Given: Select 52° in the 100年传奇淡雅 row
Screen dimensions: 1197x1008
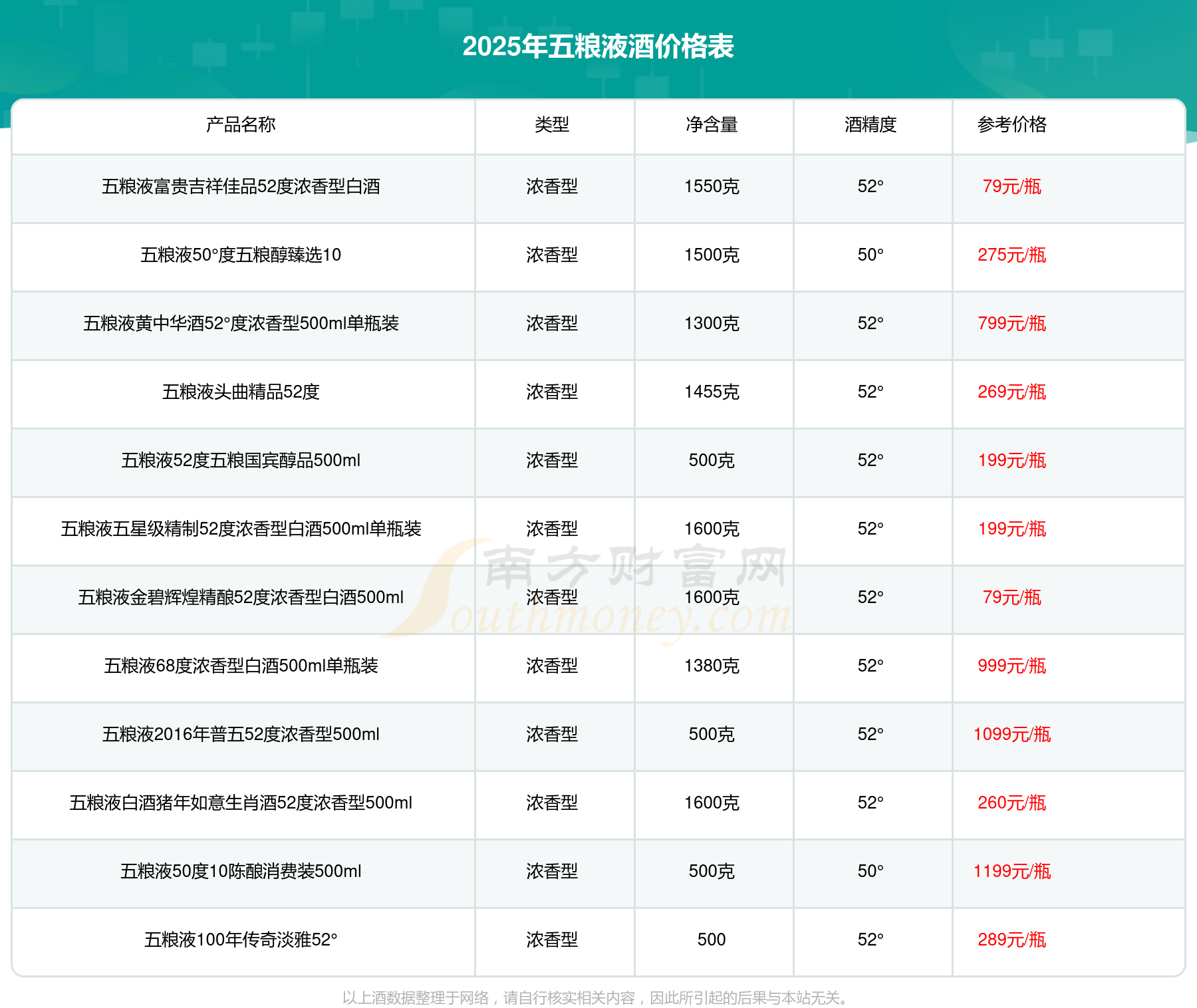Looking at the screenshot, I should pyautogui.click(x=870, y=940).
